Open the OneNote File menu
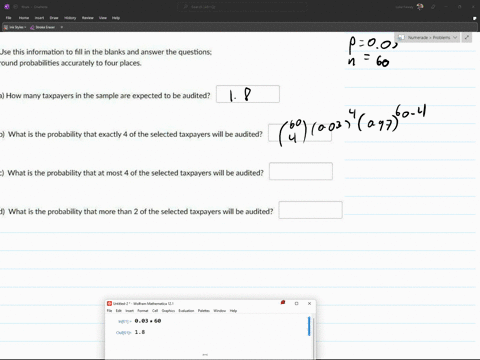The image size is (480, 360). (x=9, y=18)
